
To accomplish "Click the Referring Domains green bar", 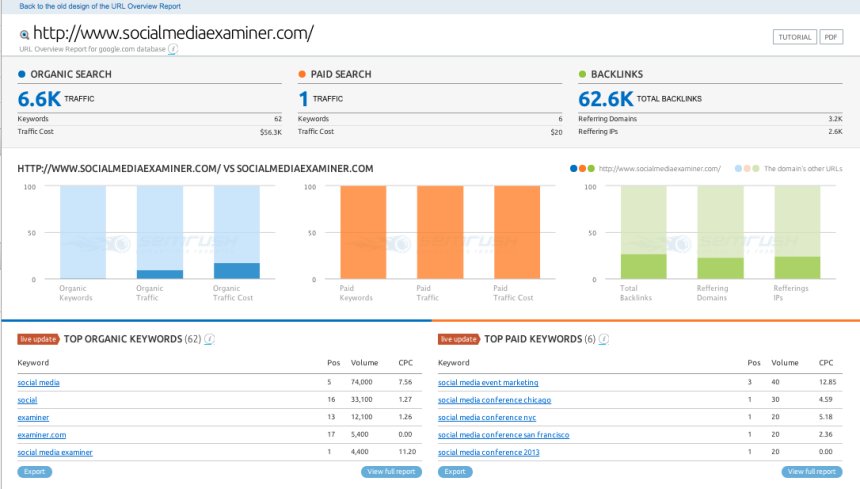I will (x=721, y=232).
